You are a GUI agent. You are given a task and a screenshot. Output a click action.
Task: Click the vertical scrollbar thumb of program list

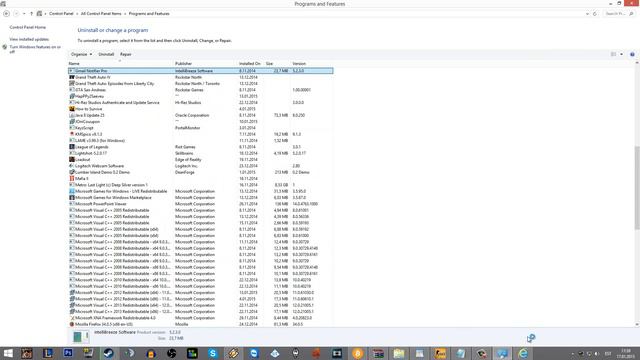[x=637, y=188]
